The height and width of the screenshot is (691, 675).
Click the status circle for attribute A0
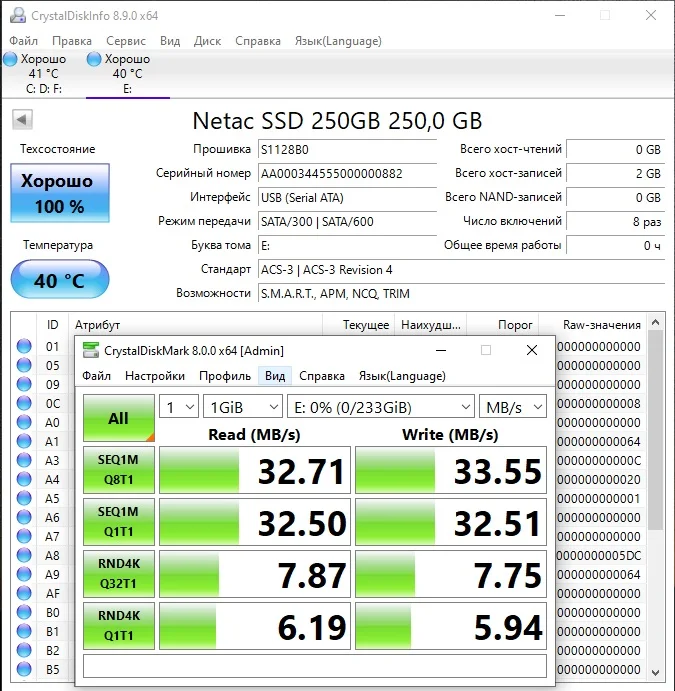(x=24, y=422)
